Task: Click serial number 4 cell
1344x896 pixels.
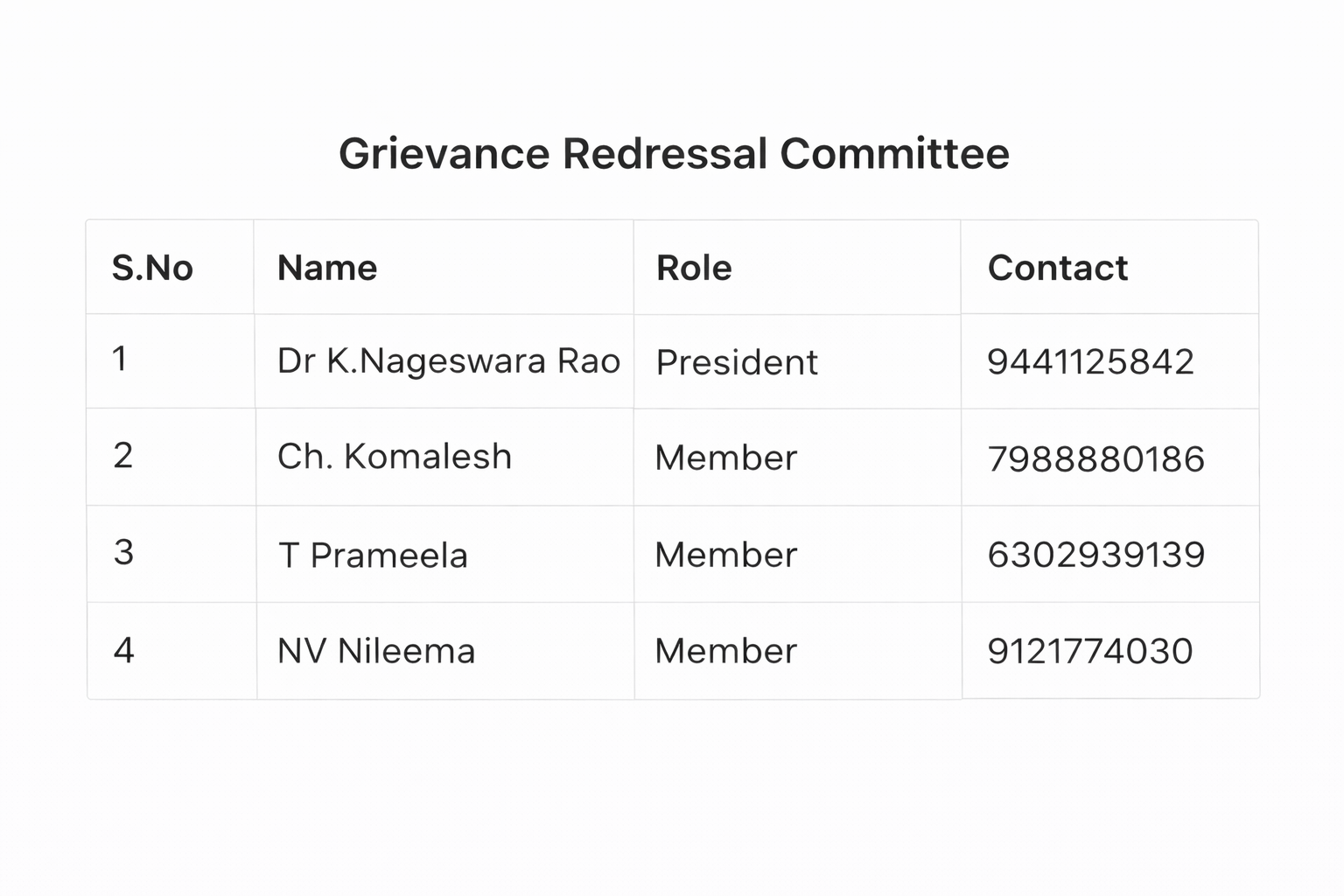Action: click(x=123, y=650)
